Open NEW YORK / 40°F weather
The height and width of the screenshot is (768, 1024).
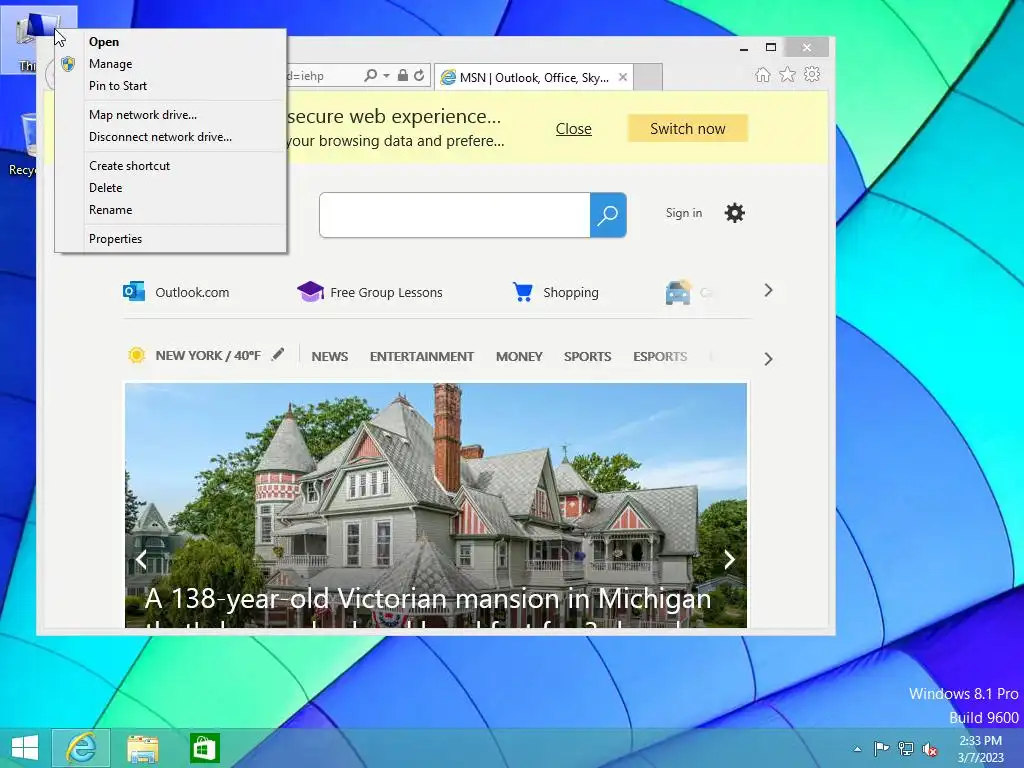[208, 356]
